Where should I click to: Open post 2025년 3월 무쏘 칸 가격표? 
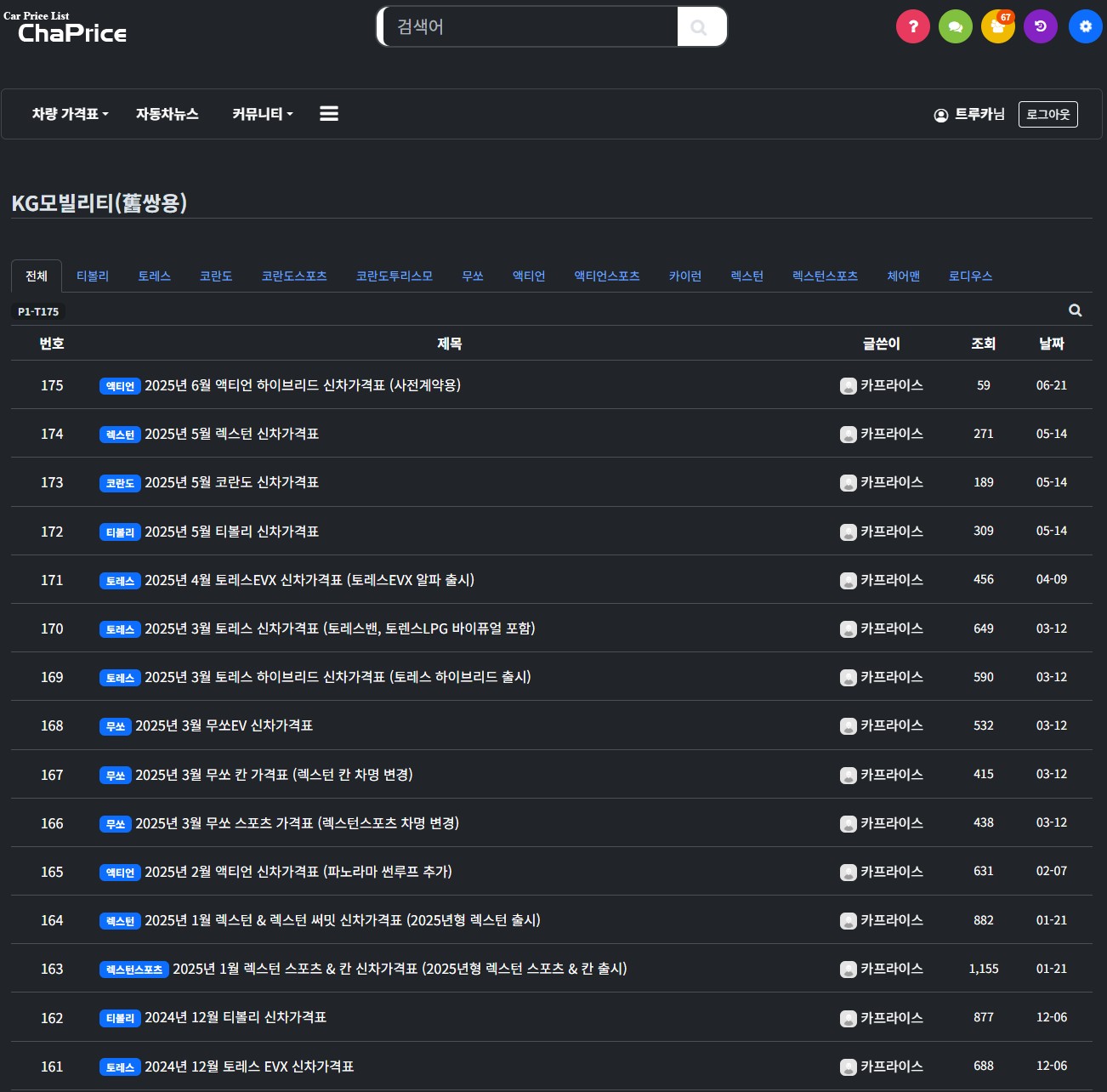(274, 775)
